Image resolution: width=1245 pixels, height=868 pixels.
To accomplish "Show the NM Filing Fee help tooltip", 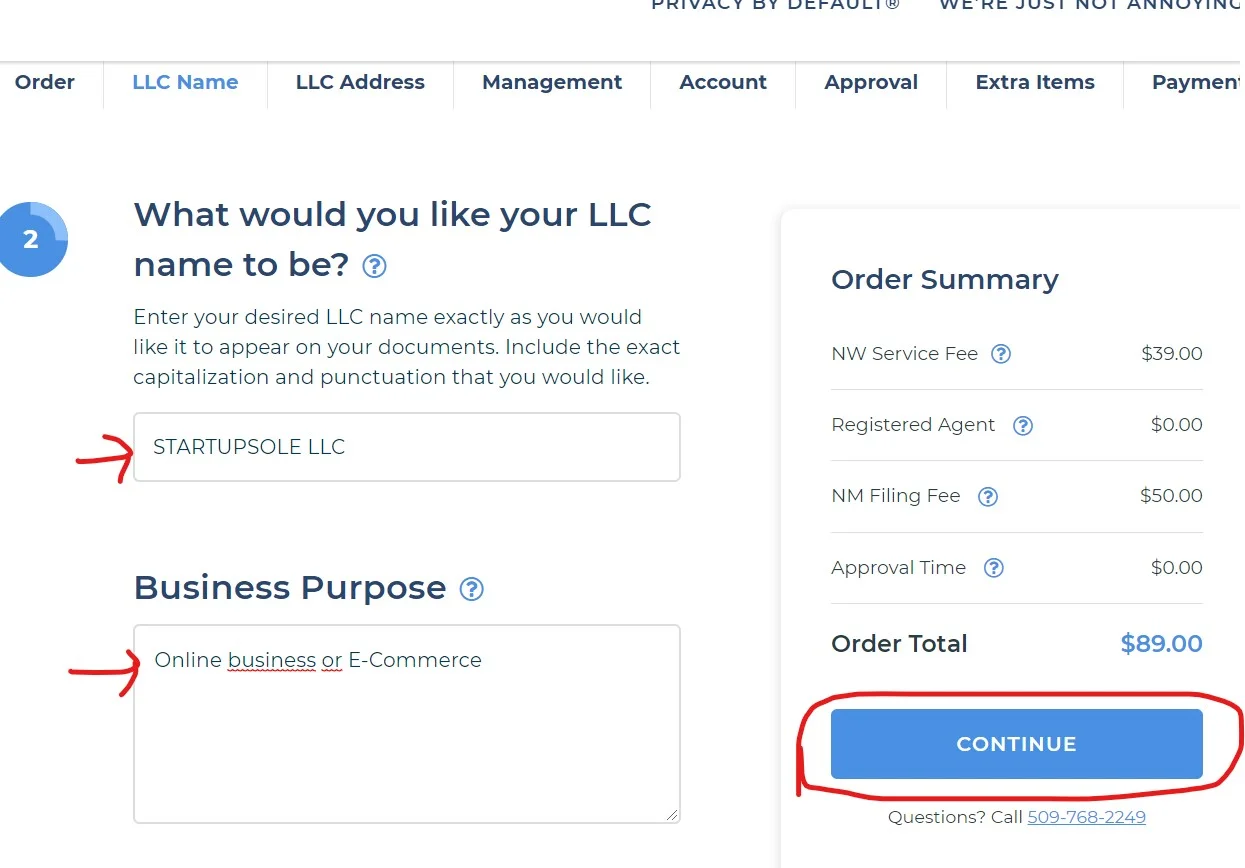I will click(x=988, y=497).
